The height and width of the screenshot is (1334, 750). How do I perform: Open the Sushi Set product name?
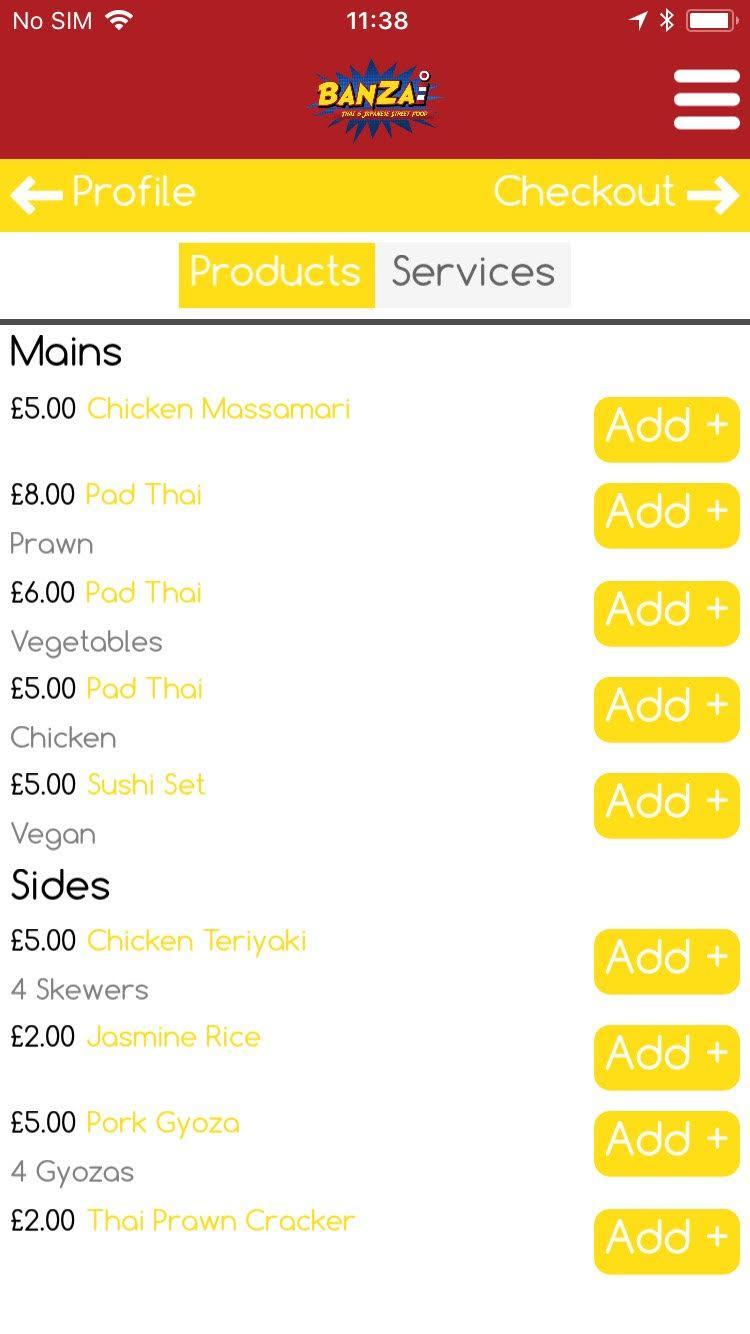pyautogui.click(x=146, y=785)
